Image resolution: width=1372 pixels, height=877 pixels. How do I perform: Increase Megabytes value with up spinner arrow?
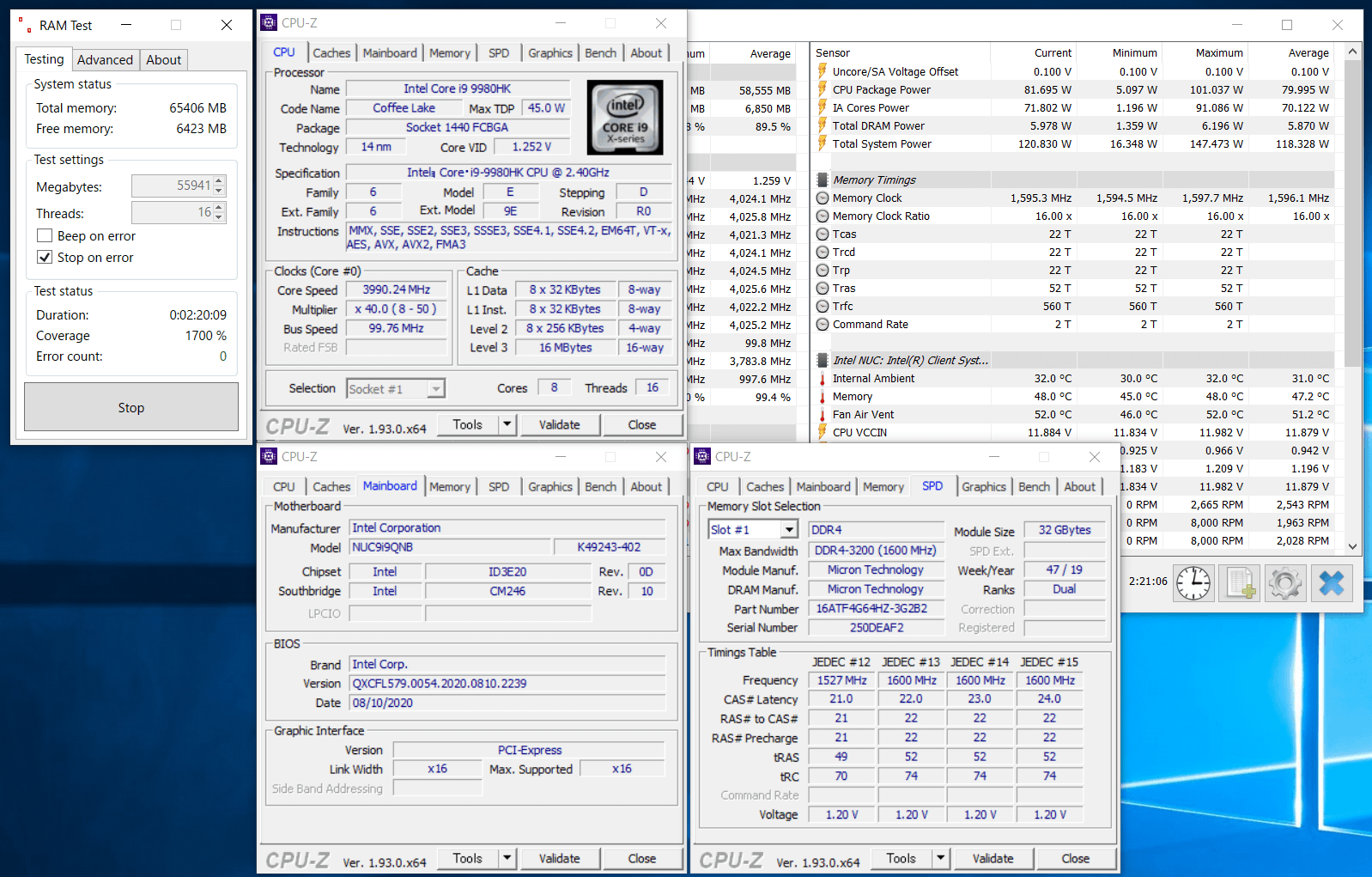(x=219, y=182)
